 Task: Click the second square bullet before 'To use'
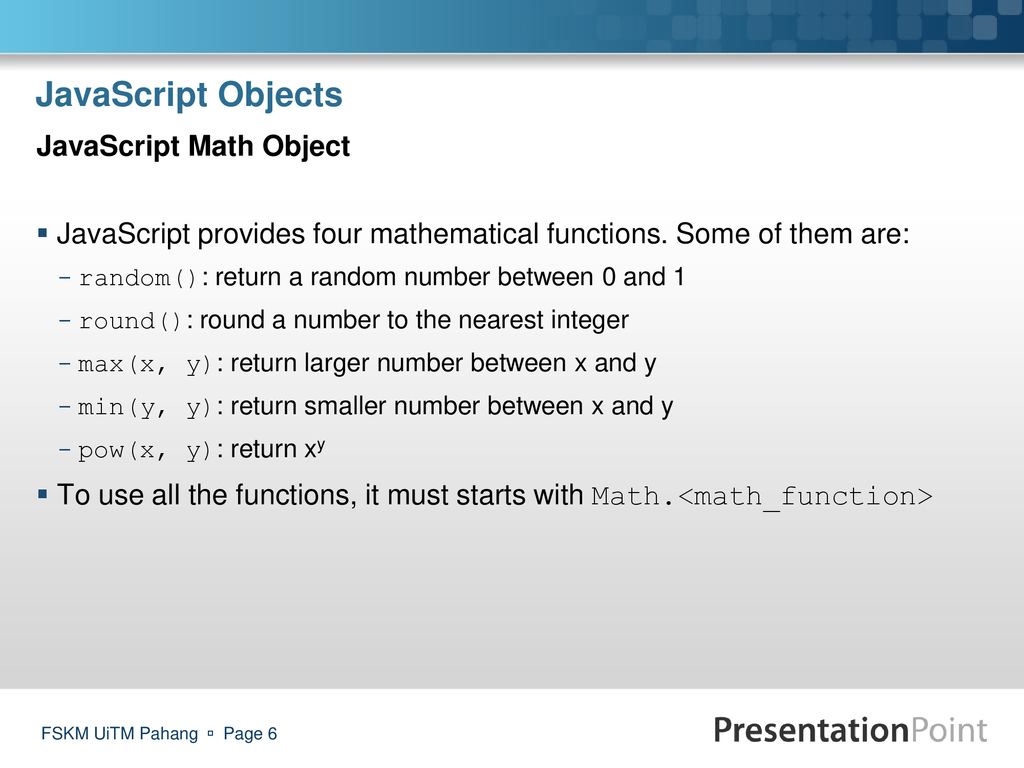(x=42, y=494)
